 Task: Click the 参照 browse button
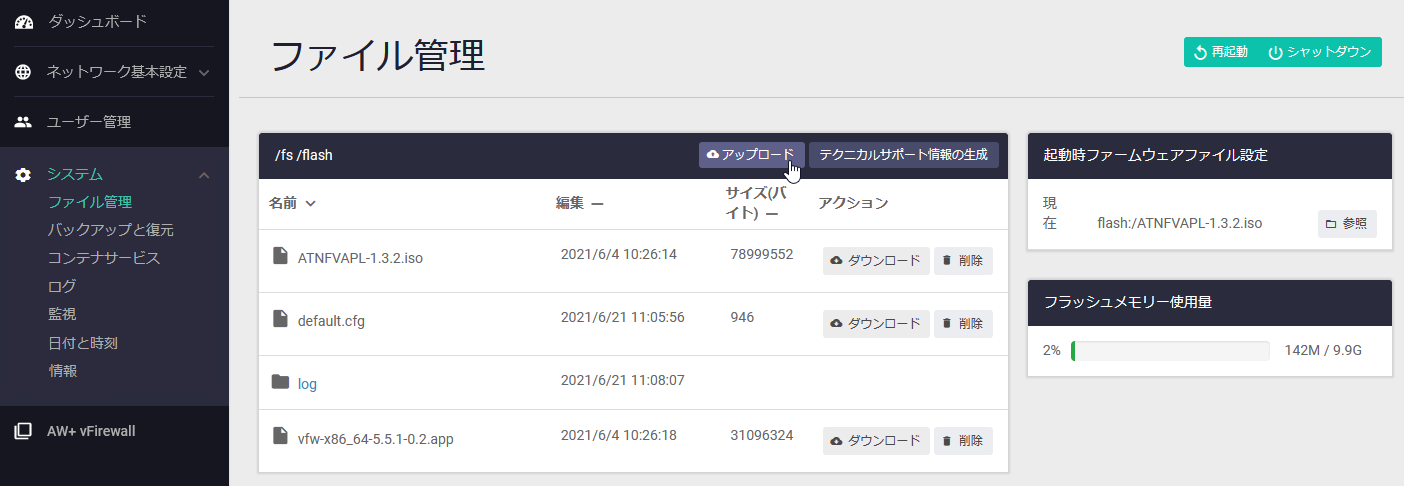1347,224
